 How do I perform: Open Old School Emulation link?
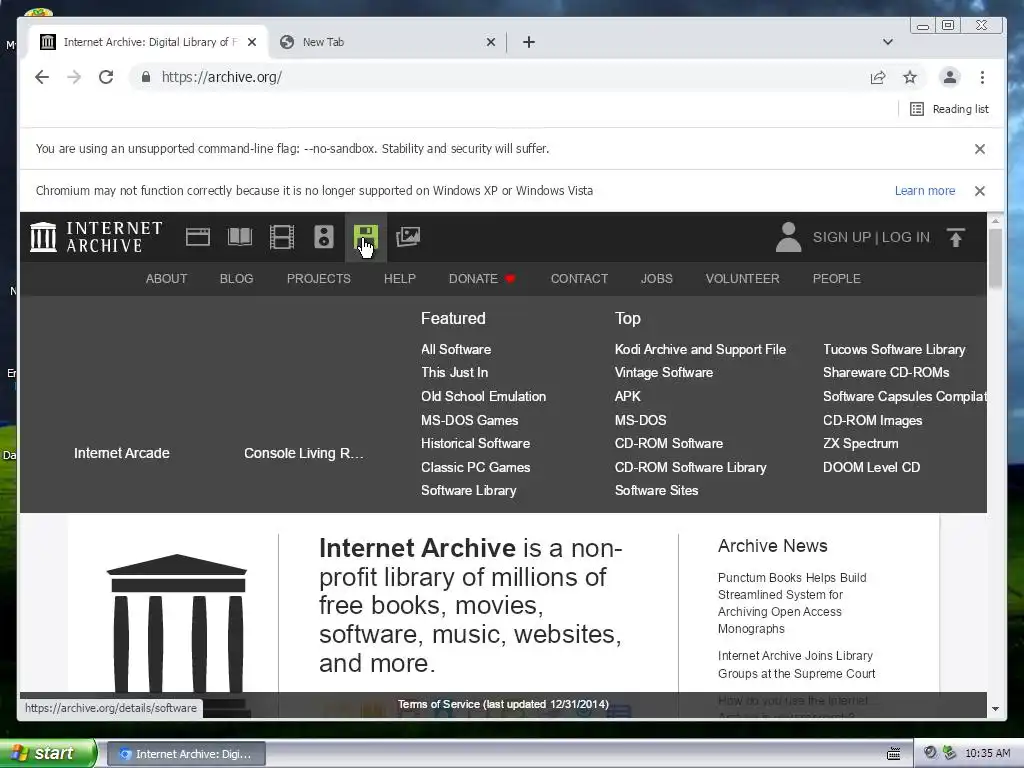click(483, 396)
